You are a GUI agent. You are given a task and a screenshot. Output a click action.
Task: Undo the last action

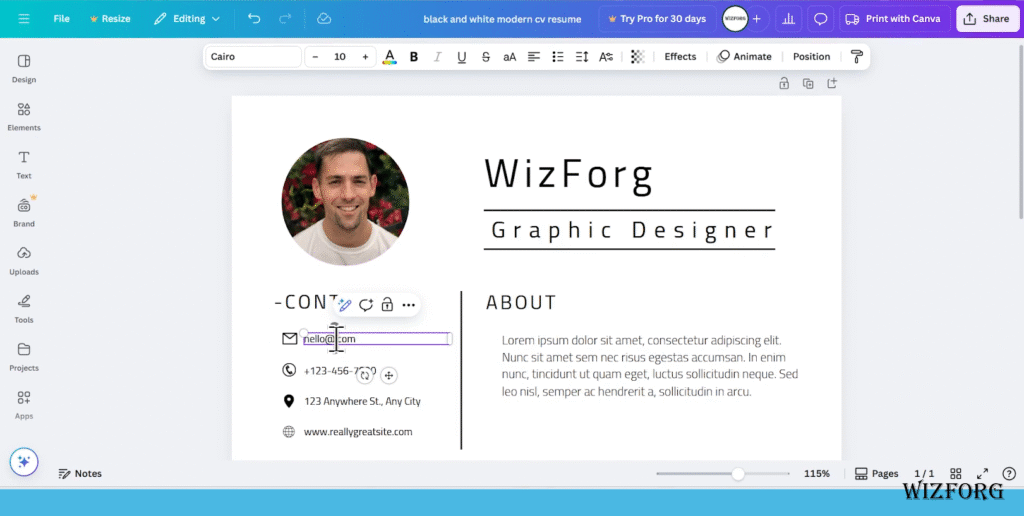pos(254,19)
